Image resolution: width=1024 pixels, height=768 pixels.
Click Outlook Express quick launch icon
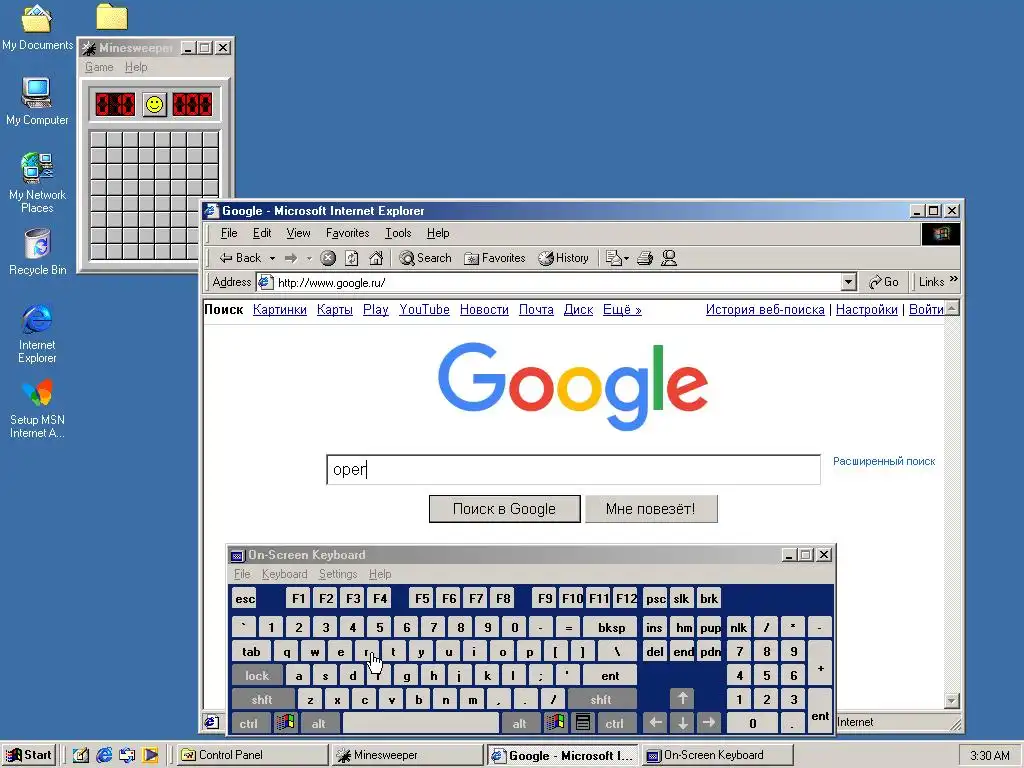127,755
